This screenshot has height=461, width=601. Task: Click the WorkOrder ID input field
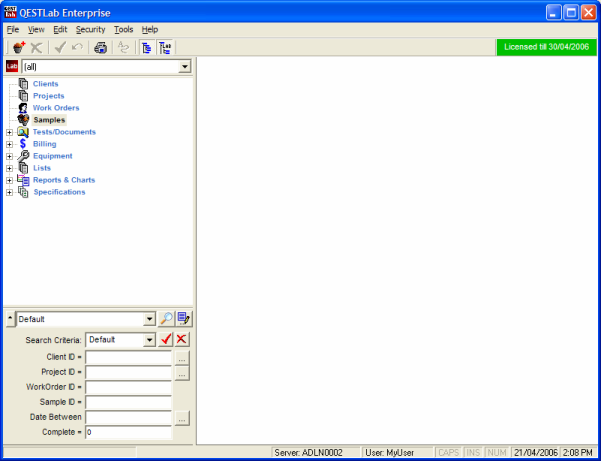(x=128, y=387)
